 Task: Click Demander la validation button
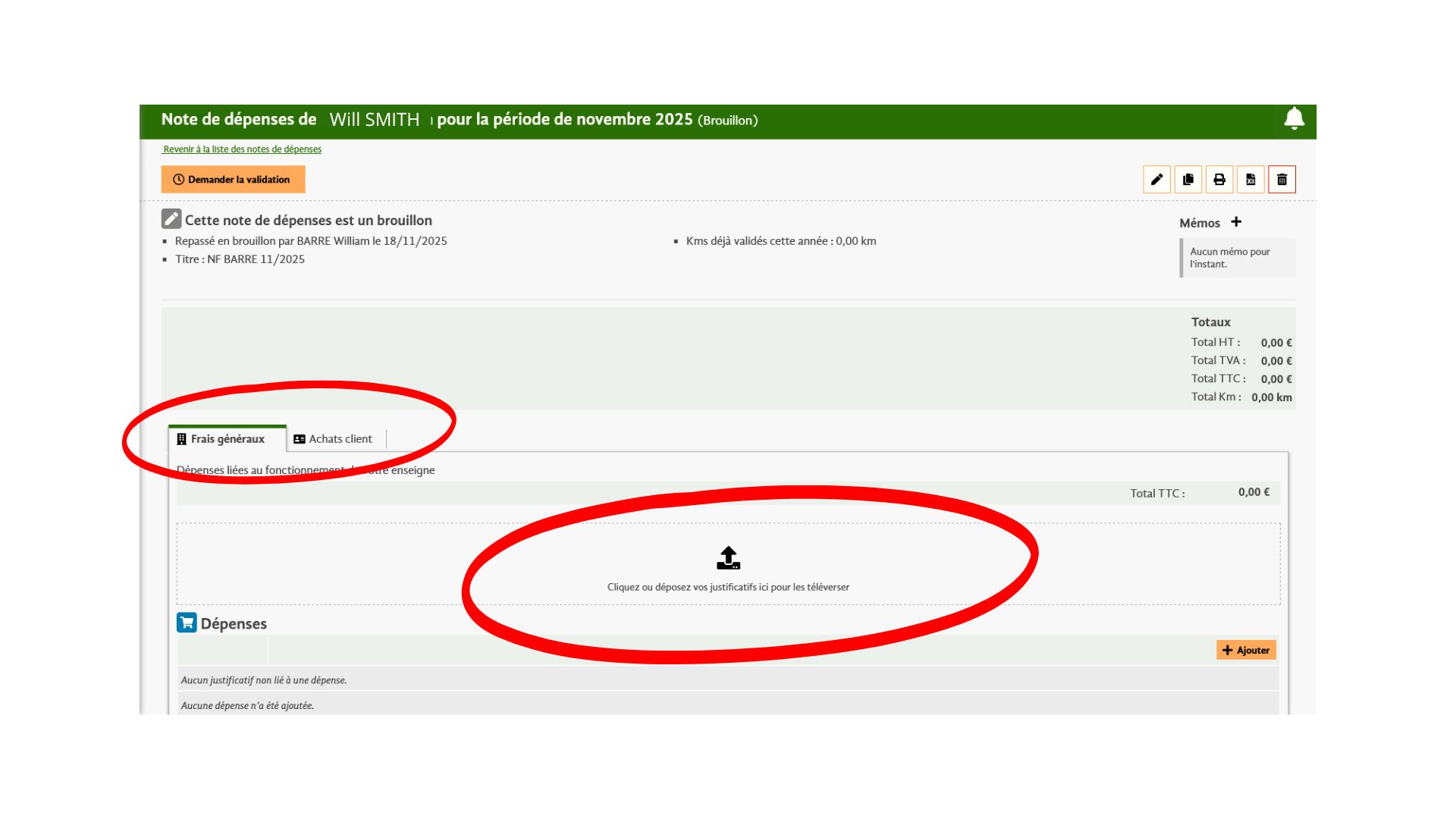[233, 180]
